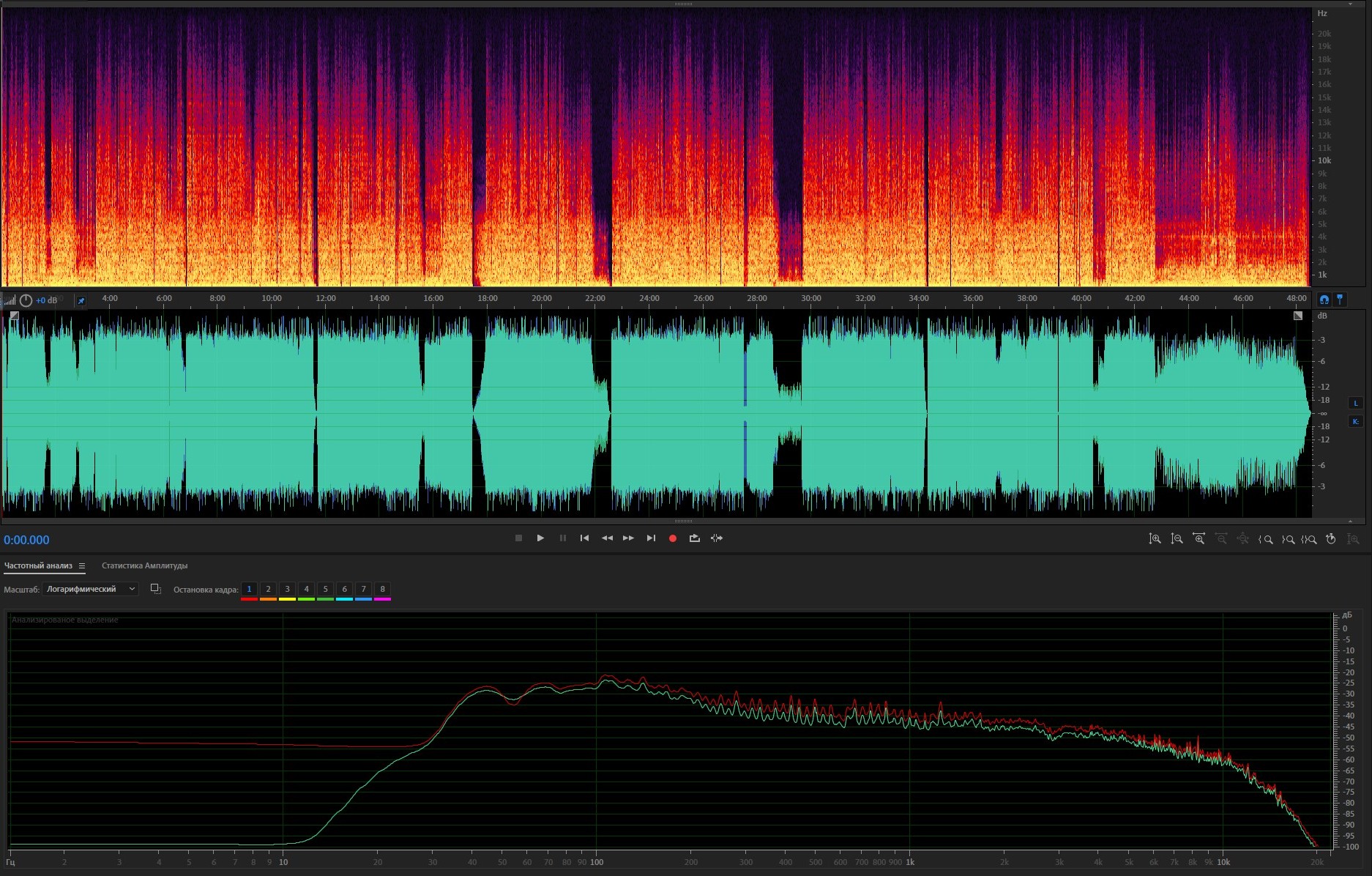This screenshot has width=1372, height=876.
Task: Select the Частотный анализ tab
Action: (38, 565)
